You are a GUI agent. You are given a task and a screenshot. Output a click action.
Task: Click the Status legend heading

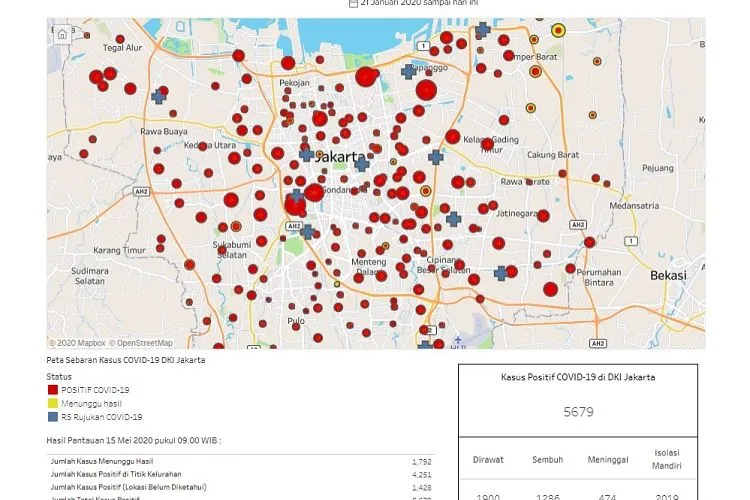(x=59, y=377)
